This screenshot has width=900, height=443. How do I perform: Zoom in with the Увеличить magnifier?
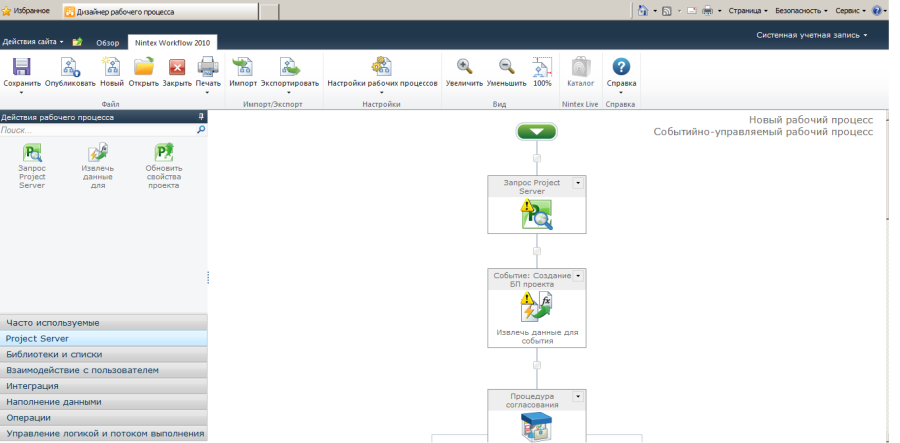coord(464,67)
